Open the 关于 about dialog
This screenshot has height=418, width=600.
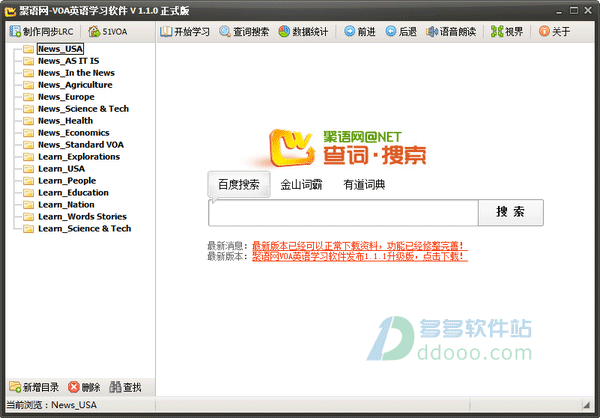click(x=554, y=31)
